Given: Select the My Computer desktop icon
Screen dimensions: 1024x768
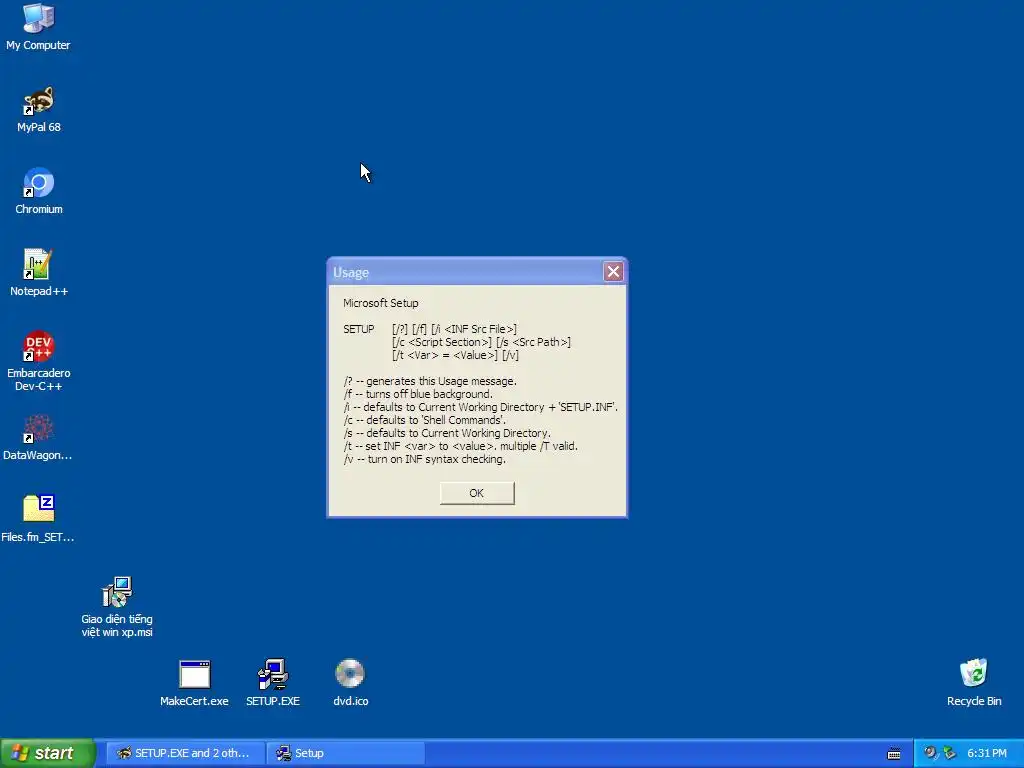Looking at the screenshot, I should tap(39, 27).
